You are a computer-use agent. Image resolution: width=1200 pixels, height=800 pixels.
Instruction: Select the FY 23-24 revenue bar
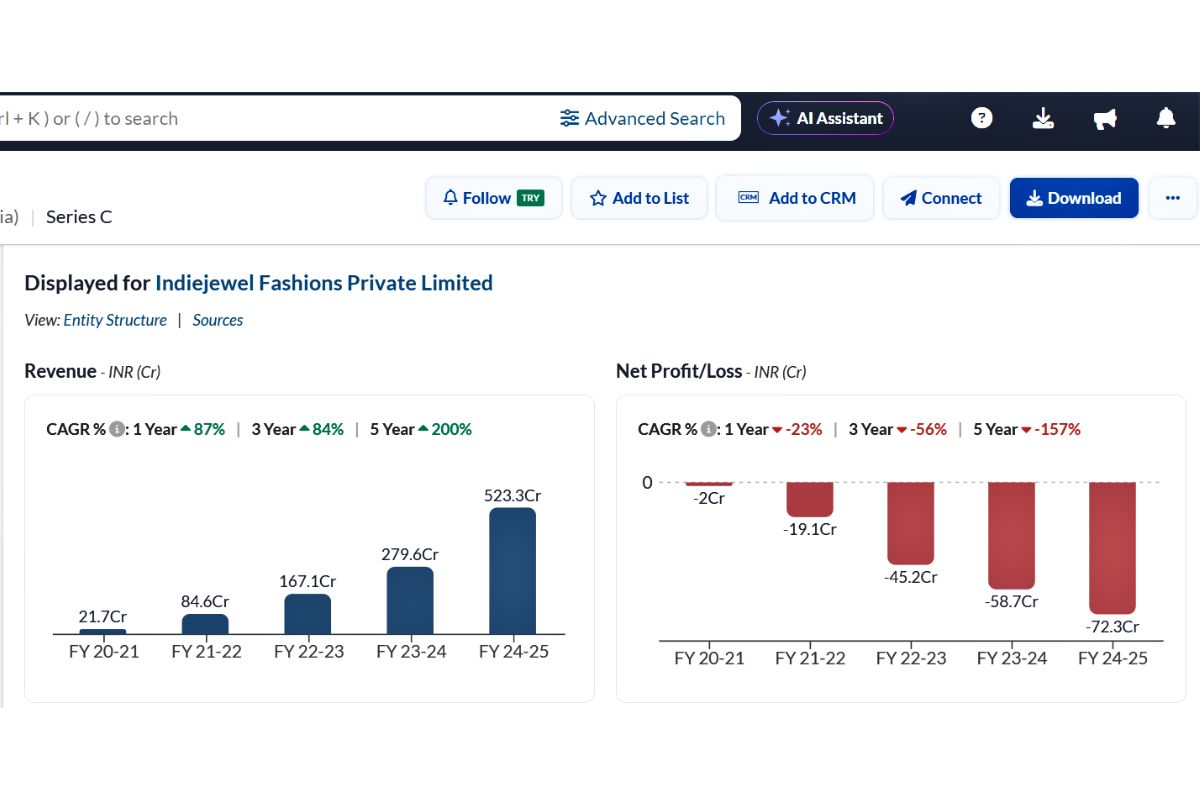[x=410, y=601]
